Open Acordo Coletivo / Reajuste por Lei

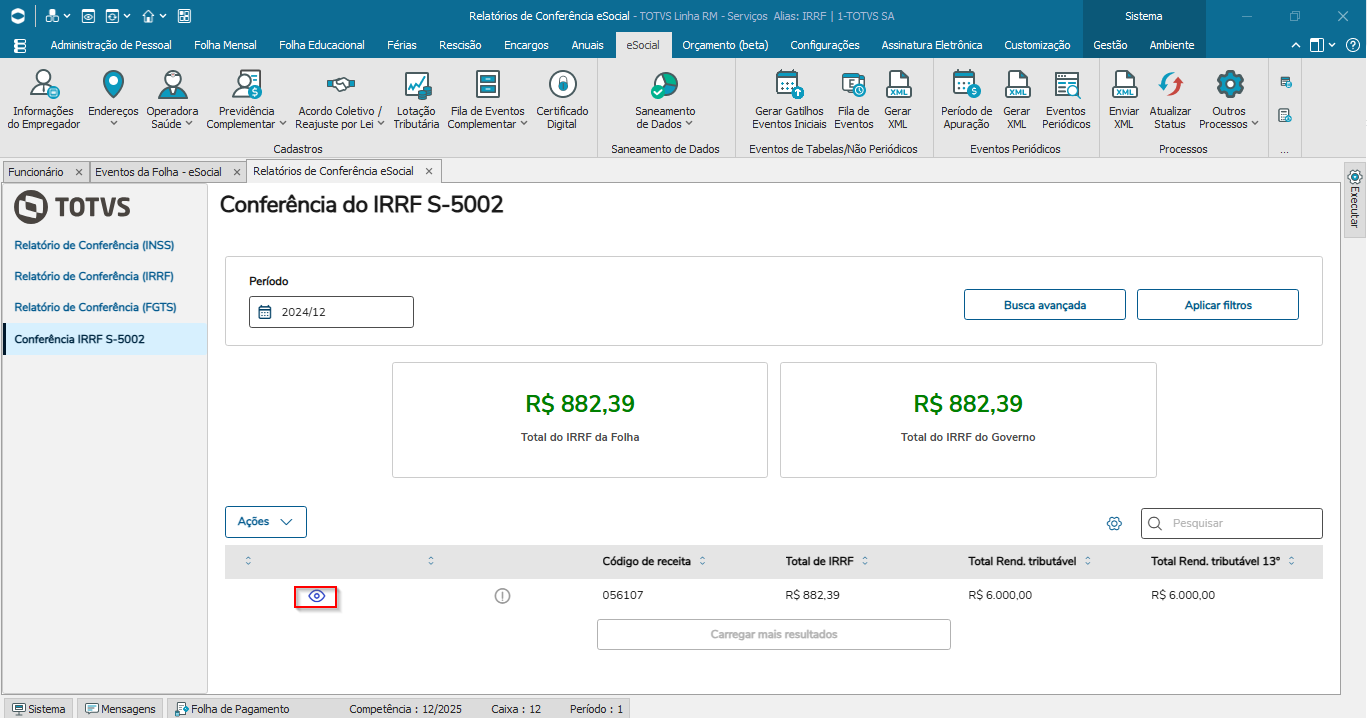click(x=340, y=100)
